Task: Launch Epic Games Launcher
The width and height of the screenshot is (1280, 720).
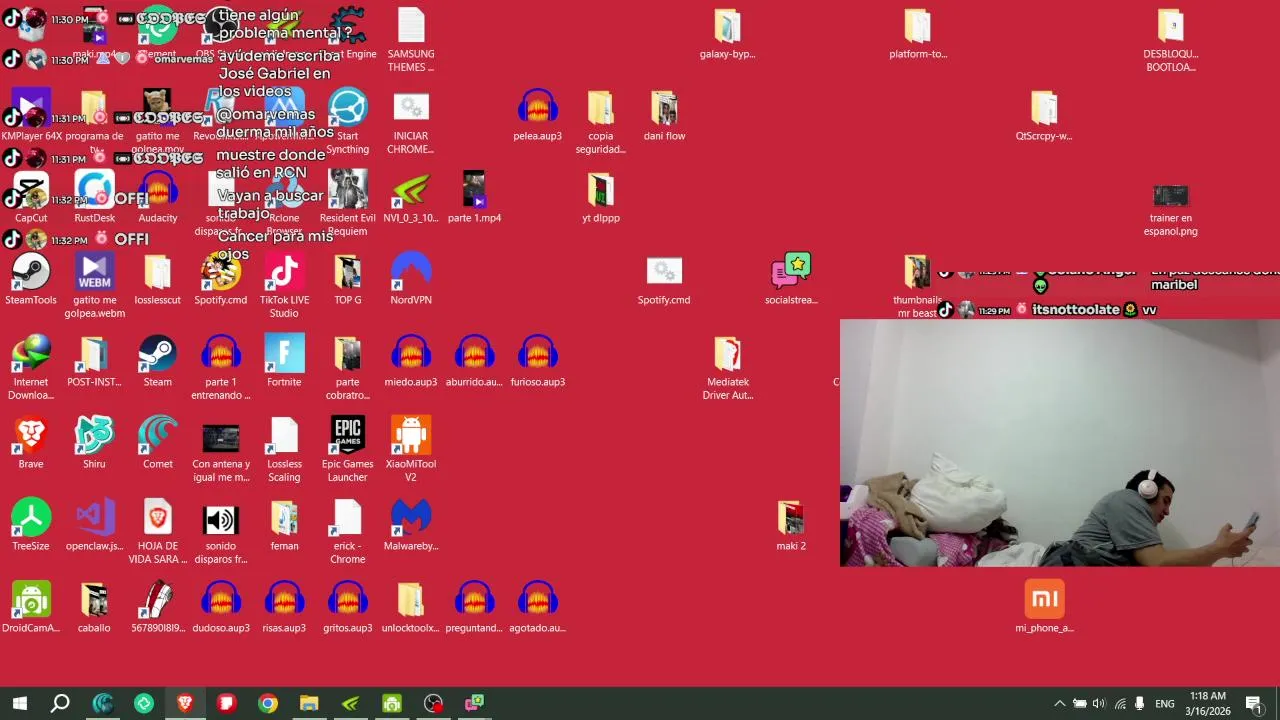Action: tap(348, 450)
